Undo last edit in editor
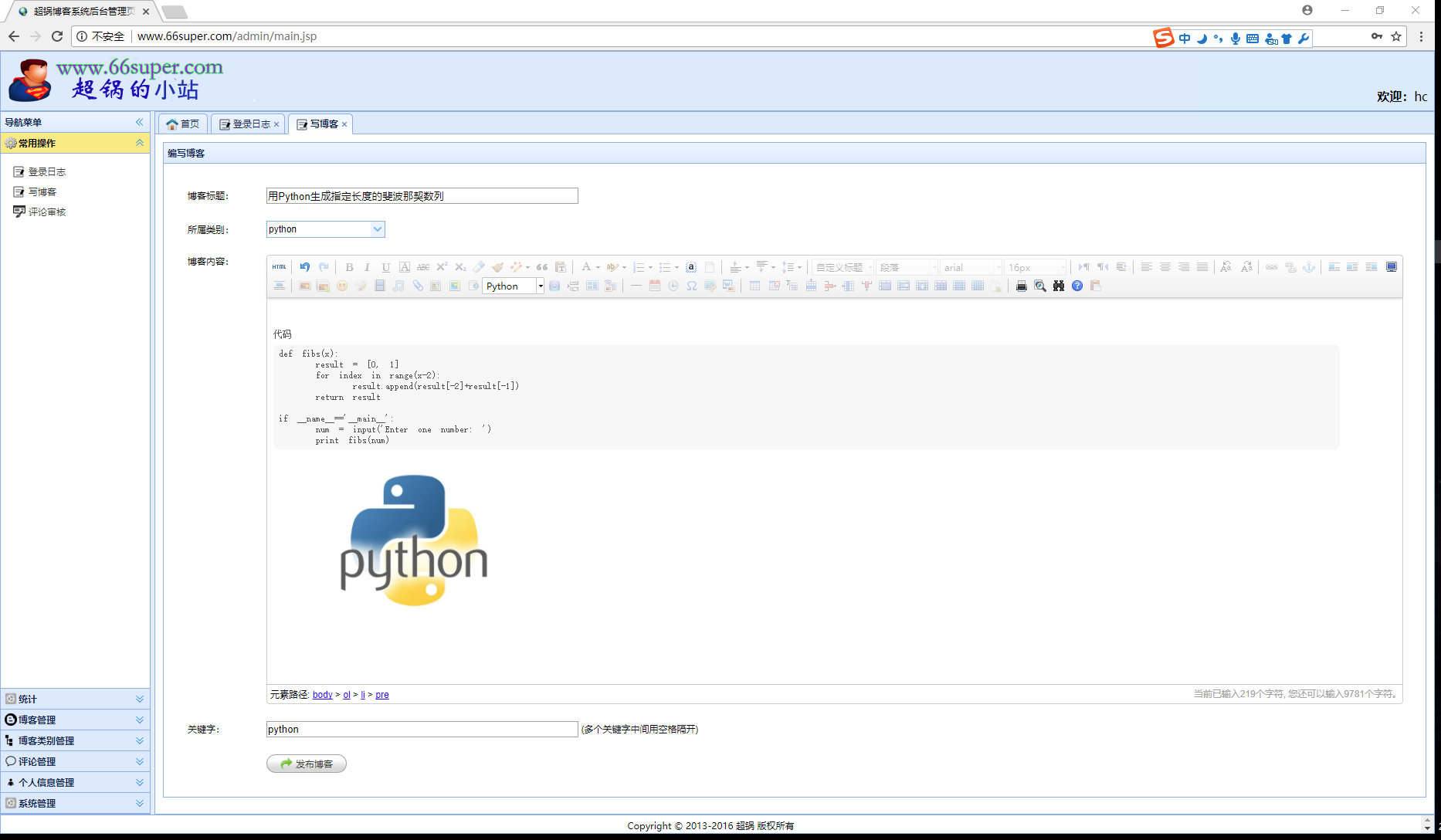The image size is (1441, 840). click(305, 267)
